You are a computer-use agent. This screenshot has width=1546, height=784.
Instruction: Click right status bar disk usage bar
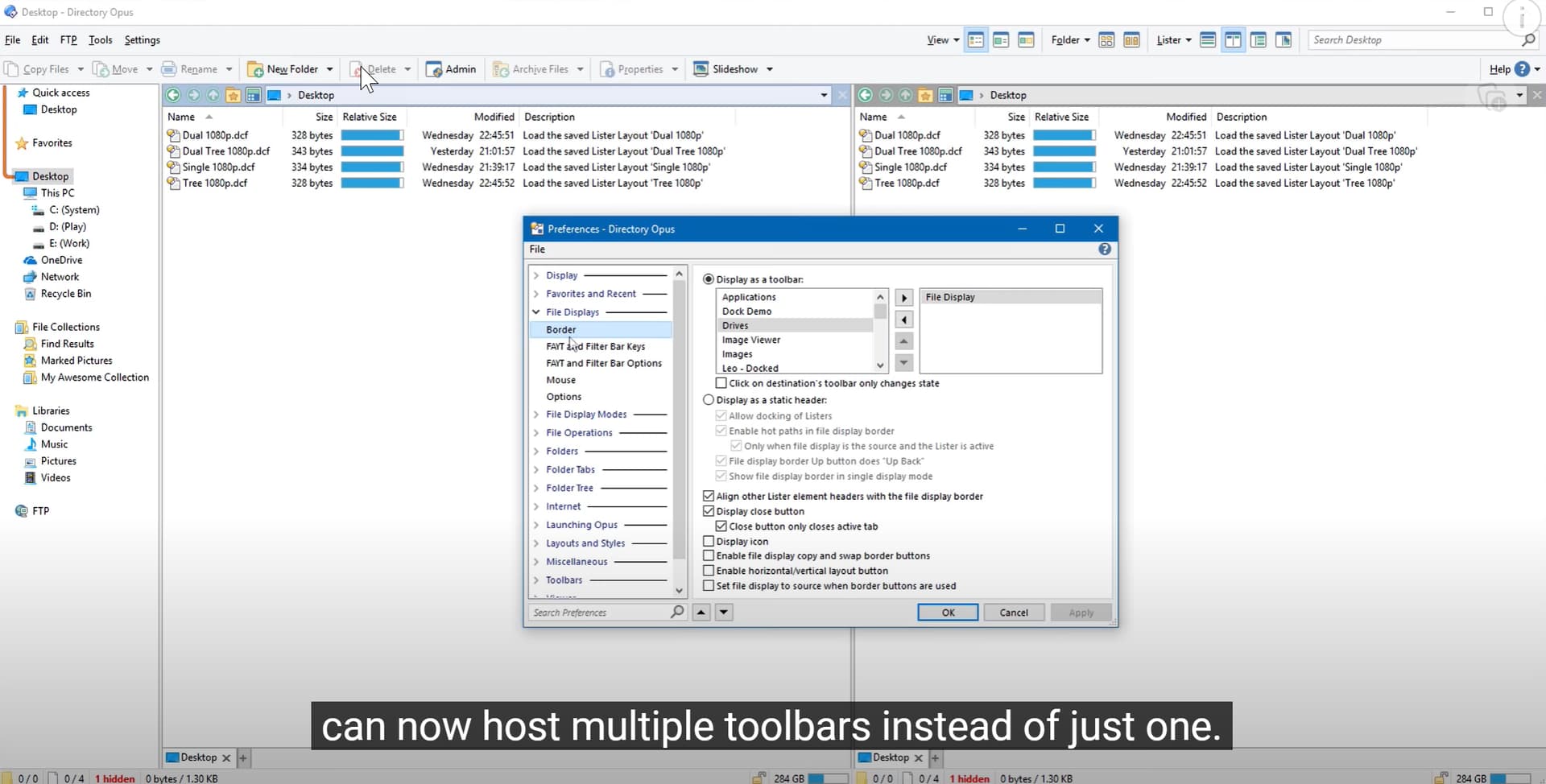click(1510, 778)
